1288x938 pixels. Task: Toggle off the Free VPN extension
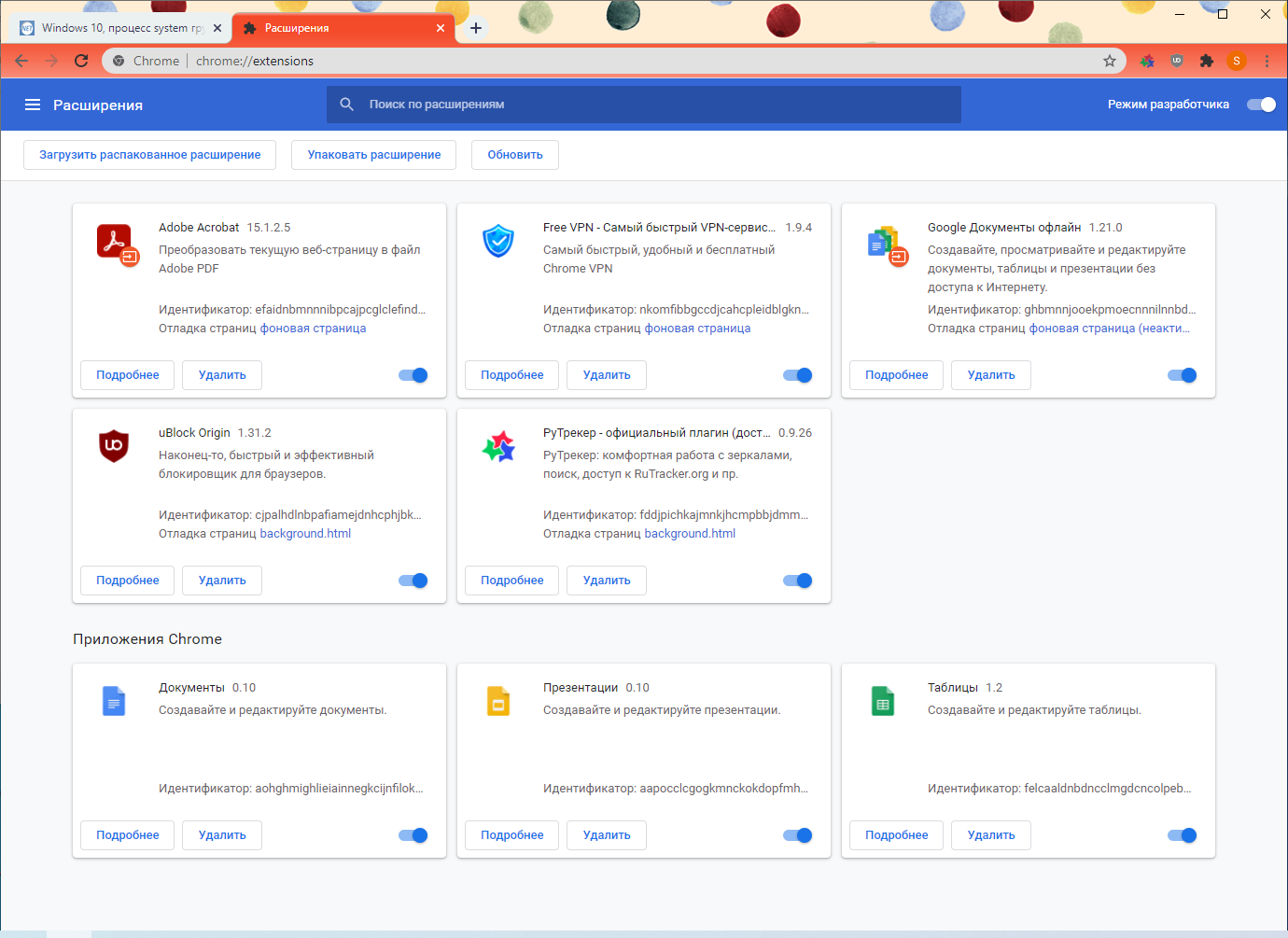(x=798, y=375)
